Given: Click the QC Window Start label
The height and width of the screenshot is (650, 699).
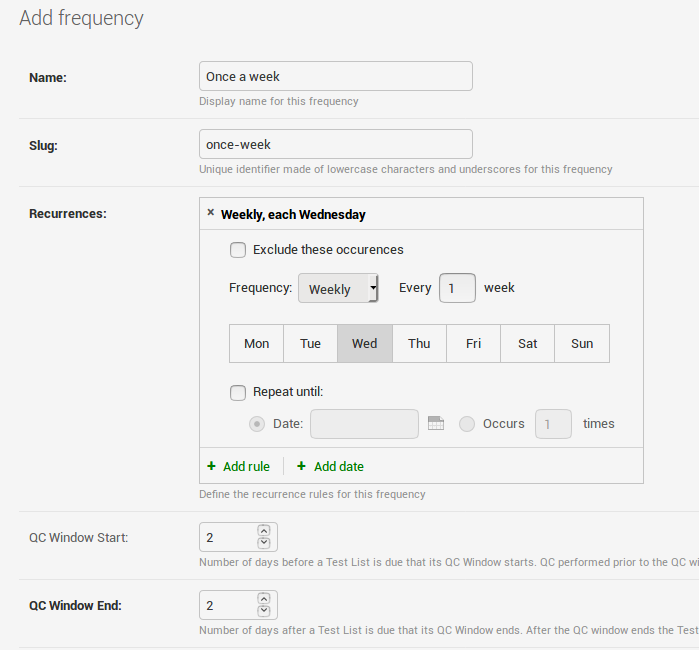Looking at the screenshot, I should (x=78, y=538).
